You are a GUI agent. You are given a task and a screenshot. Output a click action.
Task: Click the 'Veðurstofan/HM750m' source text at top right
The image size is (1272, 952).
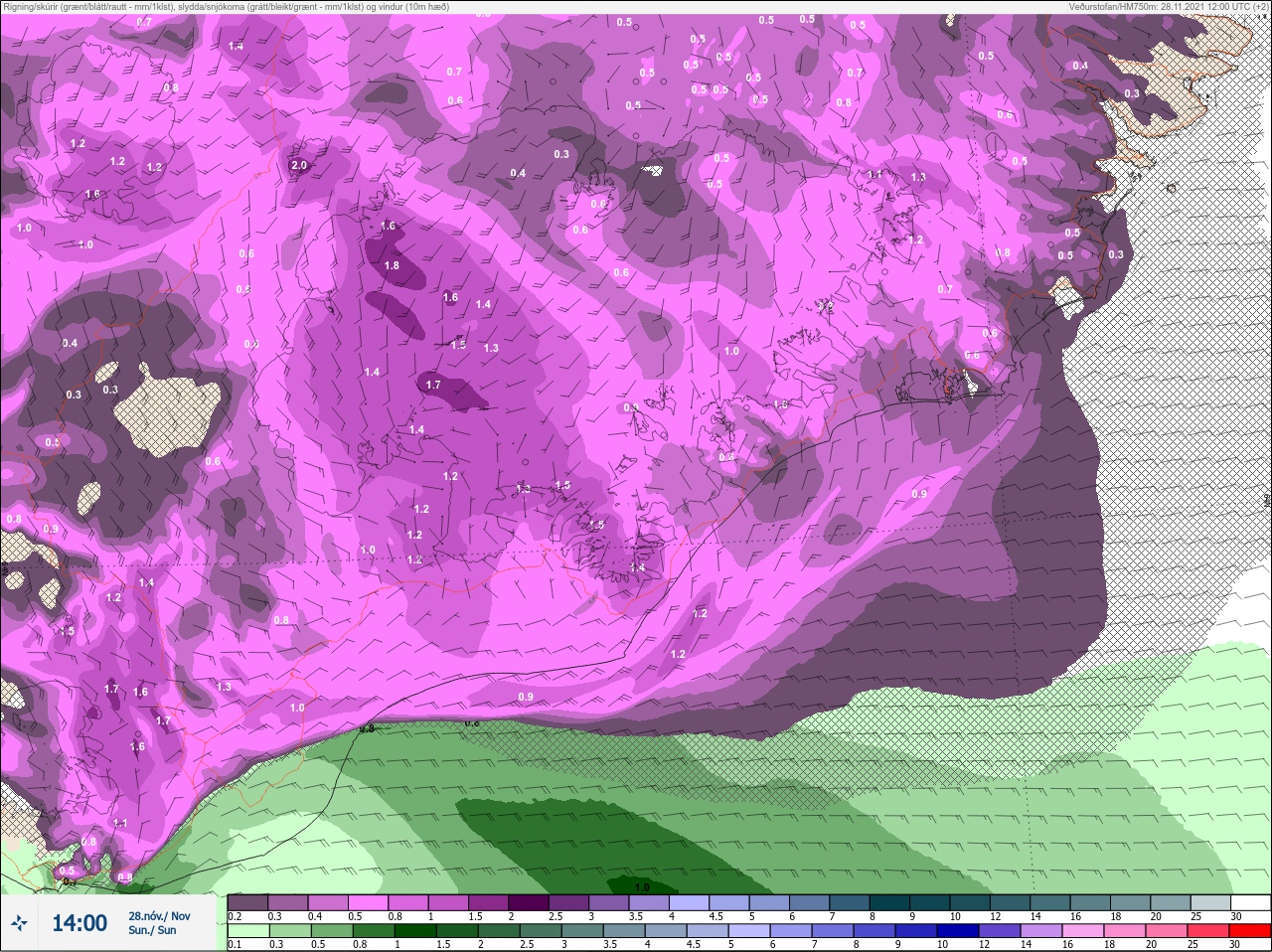[1169, 6]
